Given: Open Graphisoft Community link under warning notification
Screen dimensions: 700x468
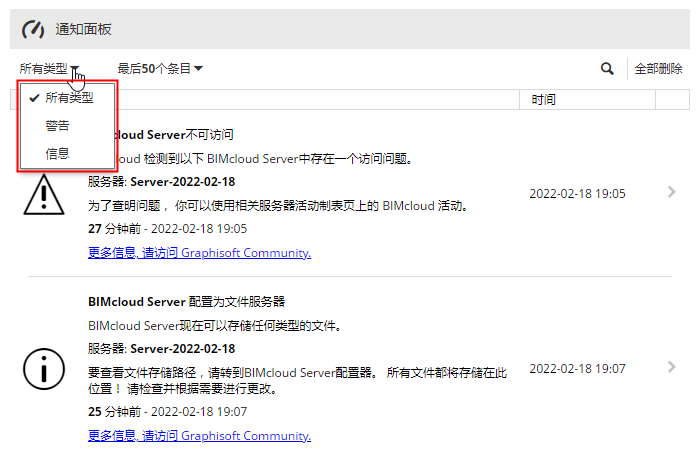Looking at the screenshot, I should coord(200,253).
